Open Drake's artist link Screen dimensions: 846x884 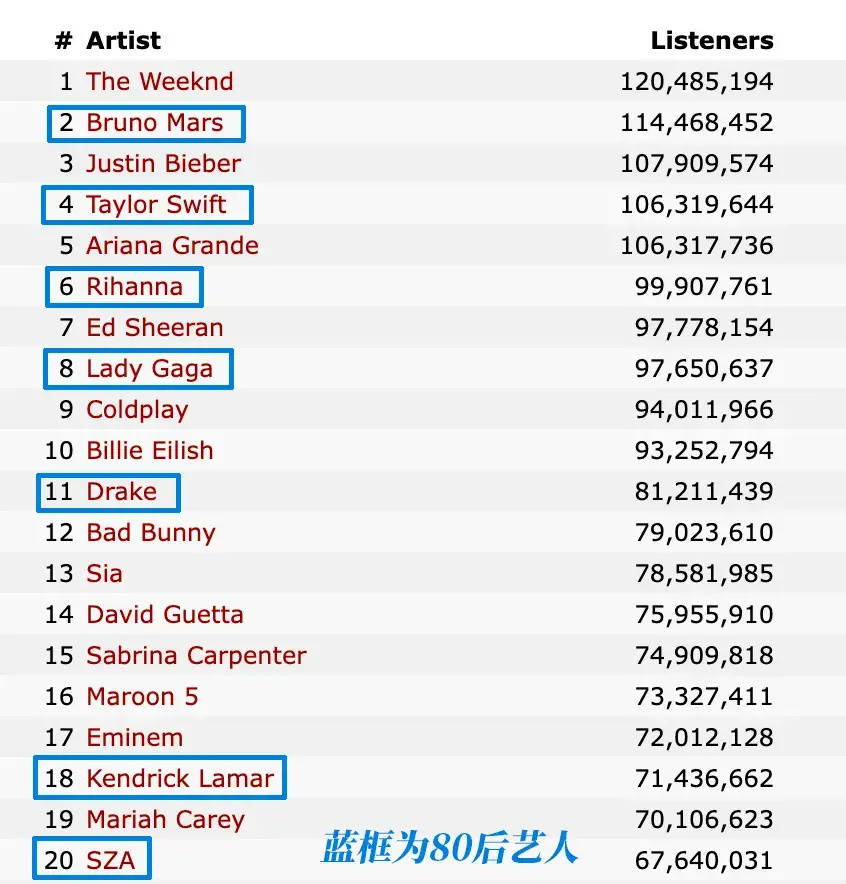coord(121,492)
